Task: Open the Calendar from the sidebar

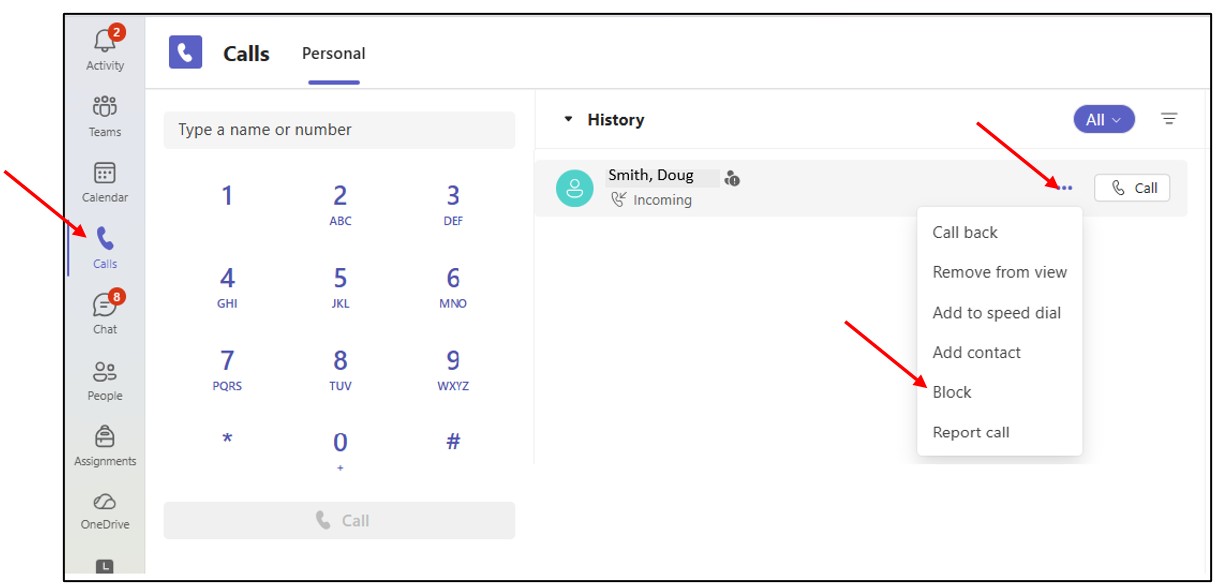Action: [105, 182]
